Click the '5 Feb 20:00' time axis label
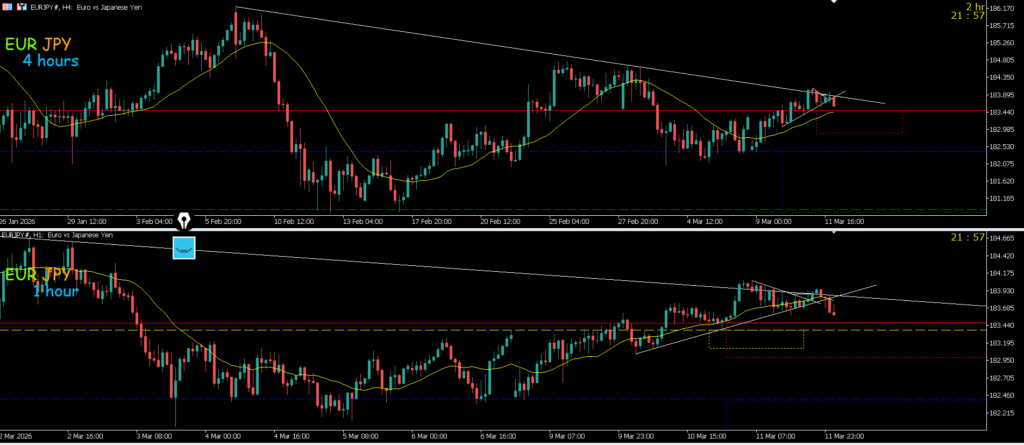1024x445 pixels. (x=226, y=219)
